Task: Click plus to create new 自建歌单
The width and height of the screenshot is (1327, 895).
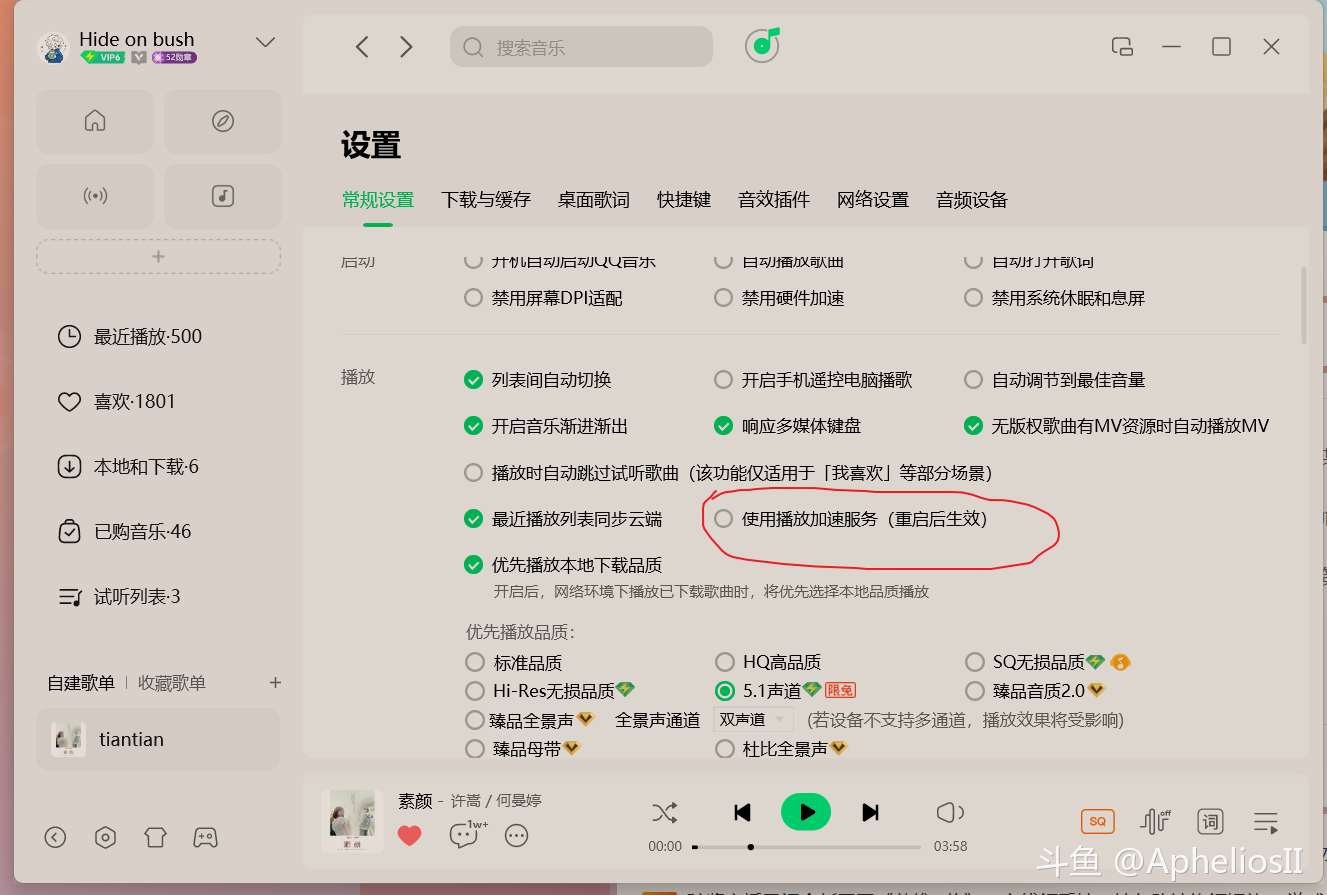Action: pyautogui.click(x=275, y=683)
